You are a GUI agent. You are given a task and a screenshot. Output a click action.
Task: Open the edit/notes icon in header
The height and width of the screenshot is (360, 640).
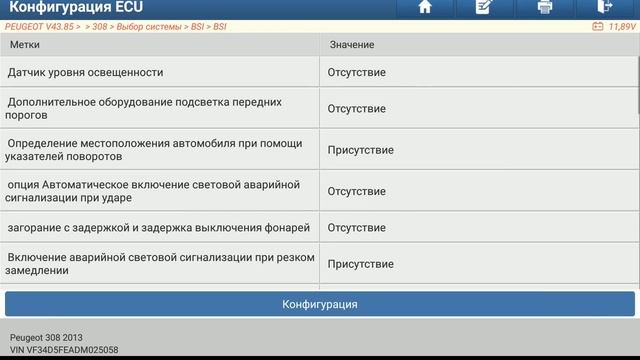coord(484,7)
